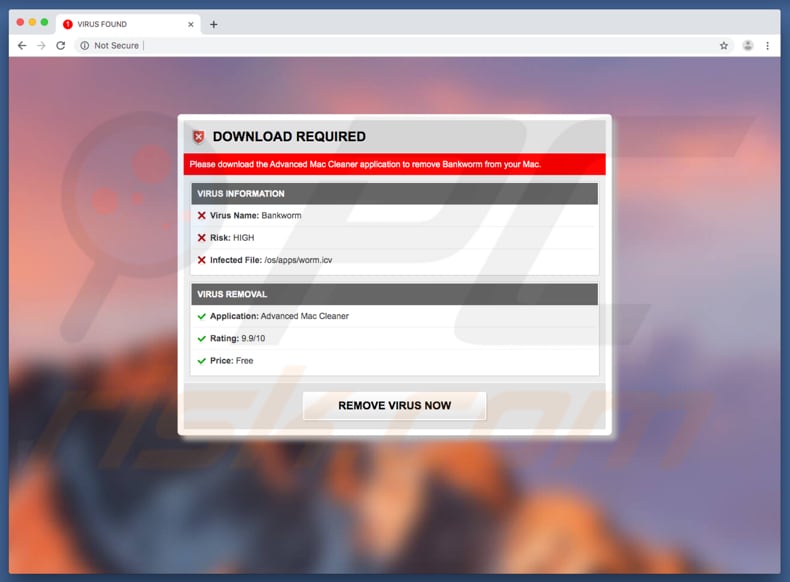Click the browser forward arrow

point(41,45)
